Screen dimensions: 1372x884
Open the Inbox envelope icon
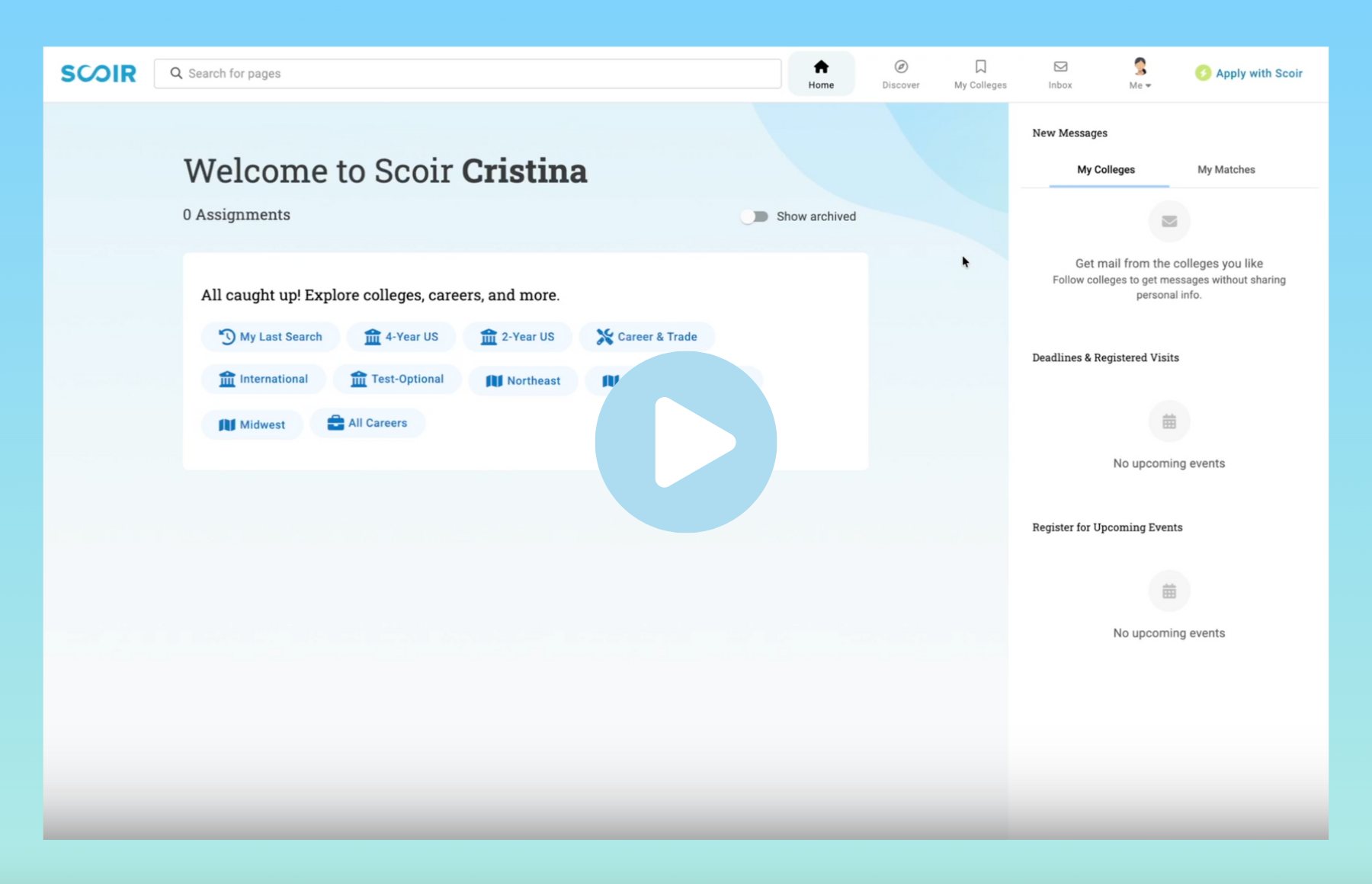coord(1060,67)
